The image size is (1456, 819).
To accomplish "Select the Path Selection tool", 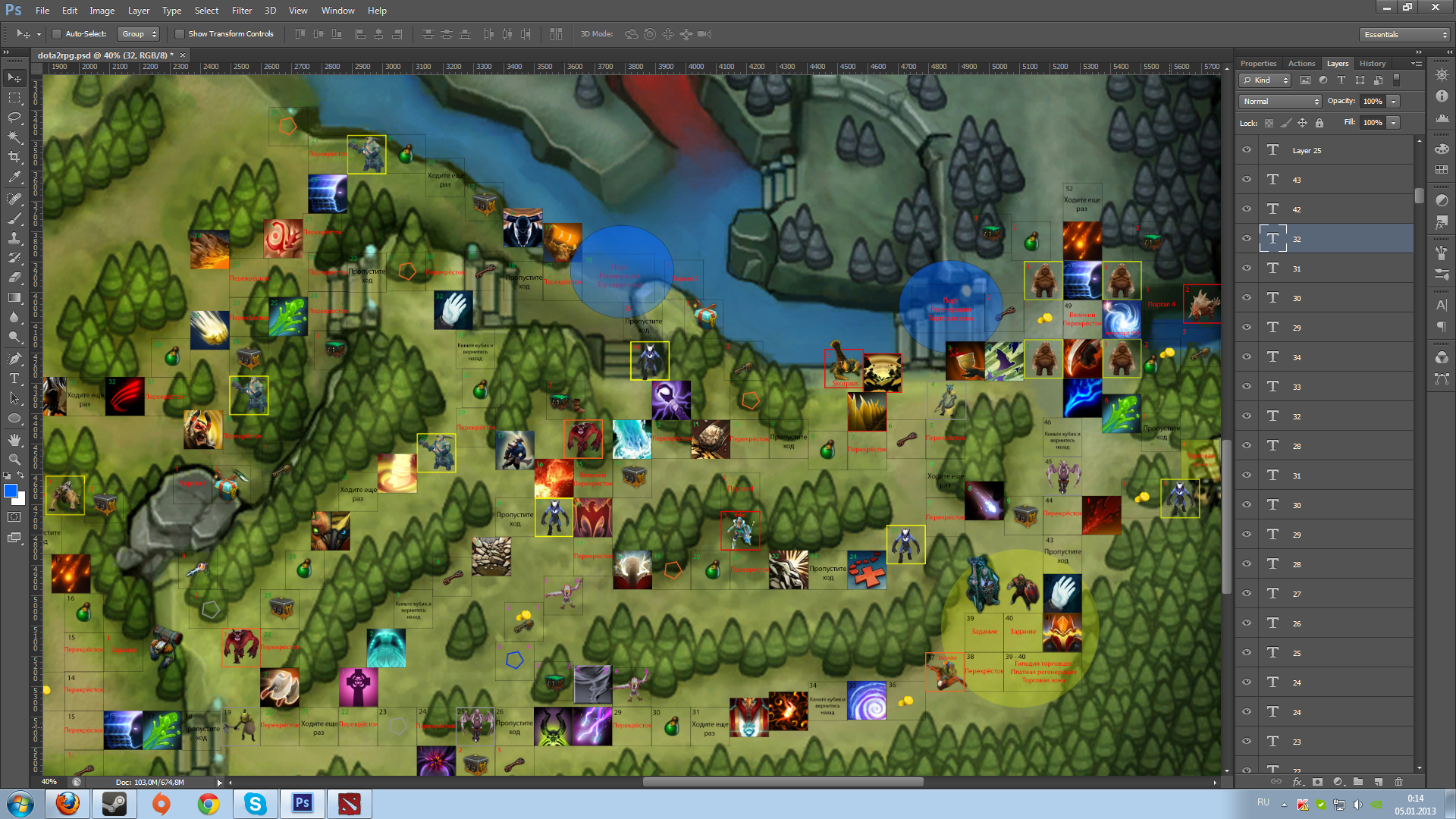I will 14,397.
